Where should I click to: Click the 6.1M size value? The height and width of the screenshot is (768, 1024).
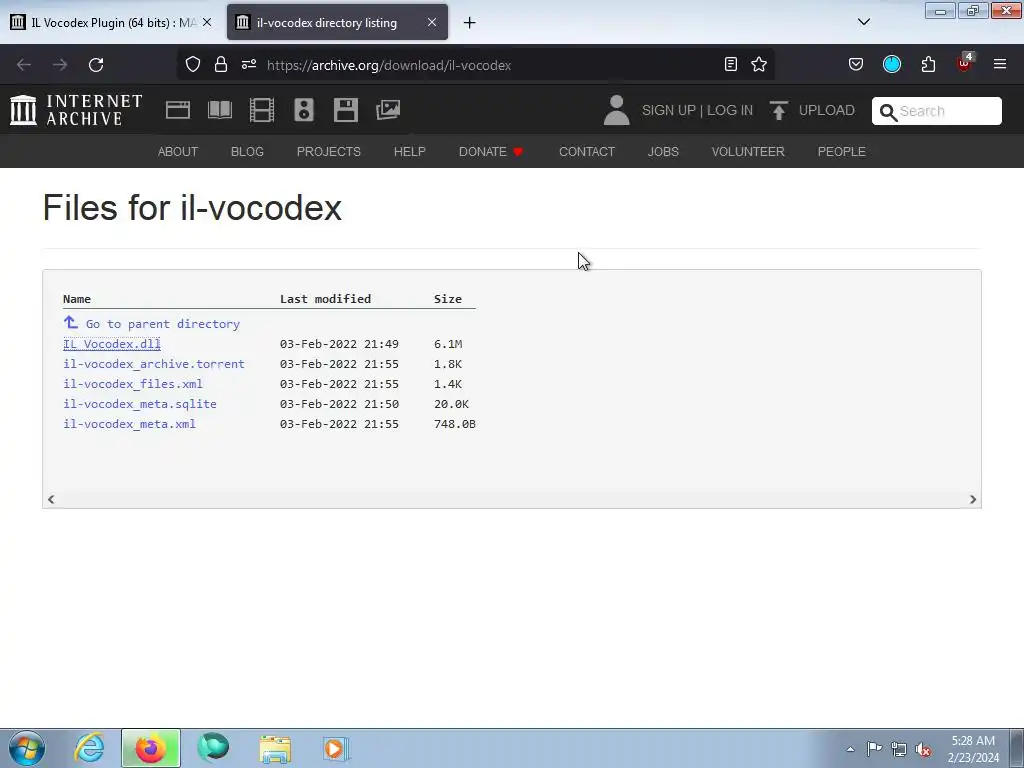coord(448,344)
